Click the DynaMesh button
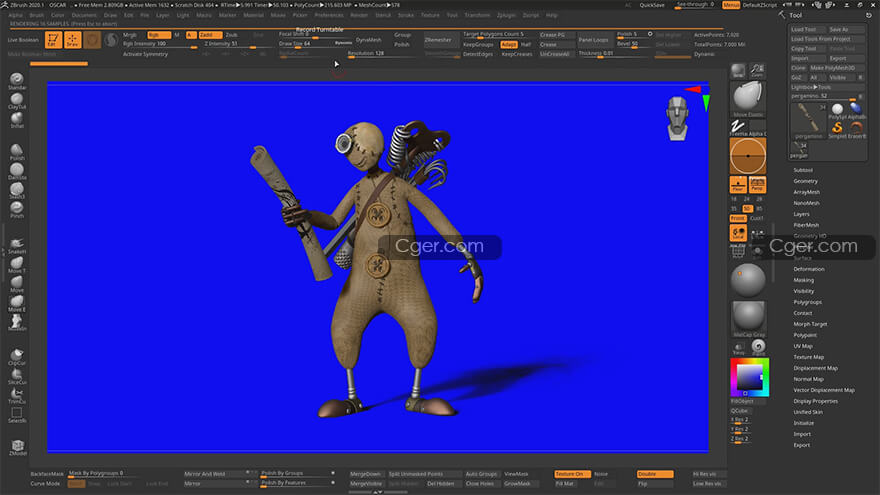This screenshot has width=880, height=495. point(369,40)
